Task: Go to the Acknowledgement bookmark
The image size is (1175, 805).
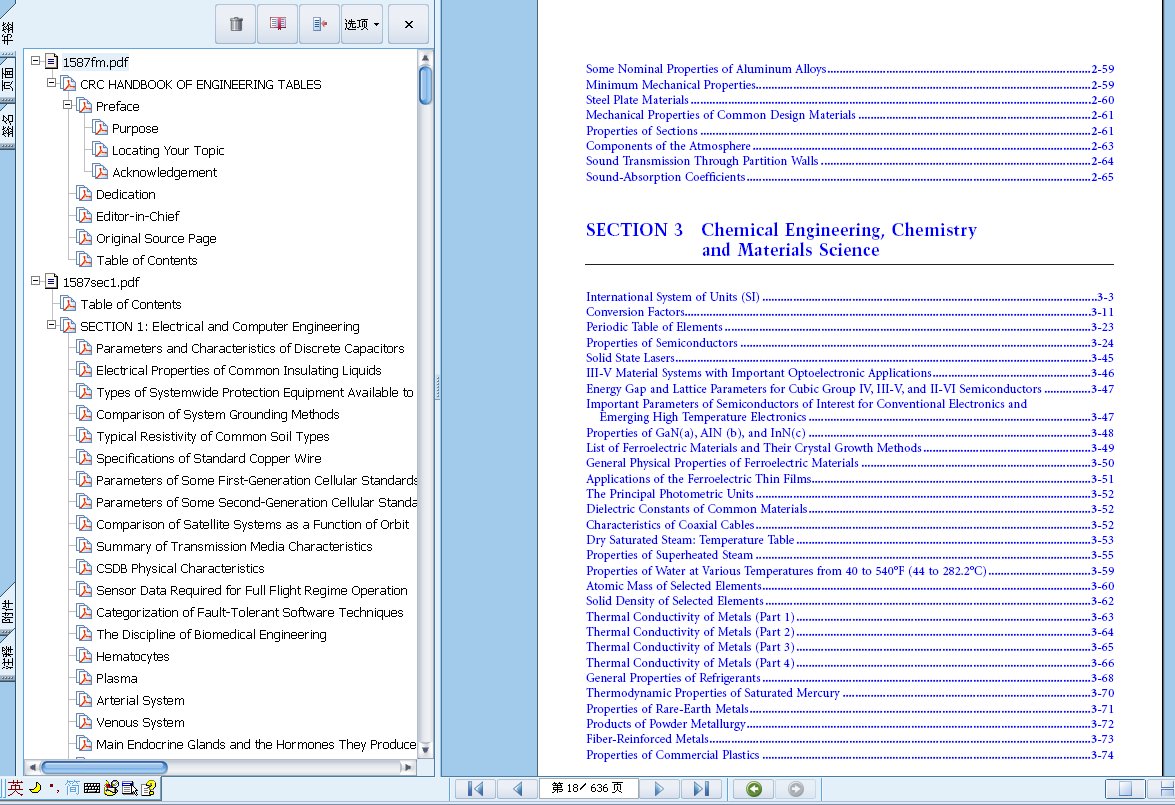Action: pos(164,172)
